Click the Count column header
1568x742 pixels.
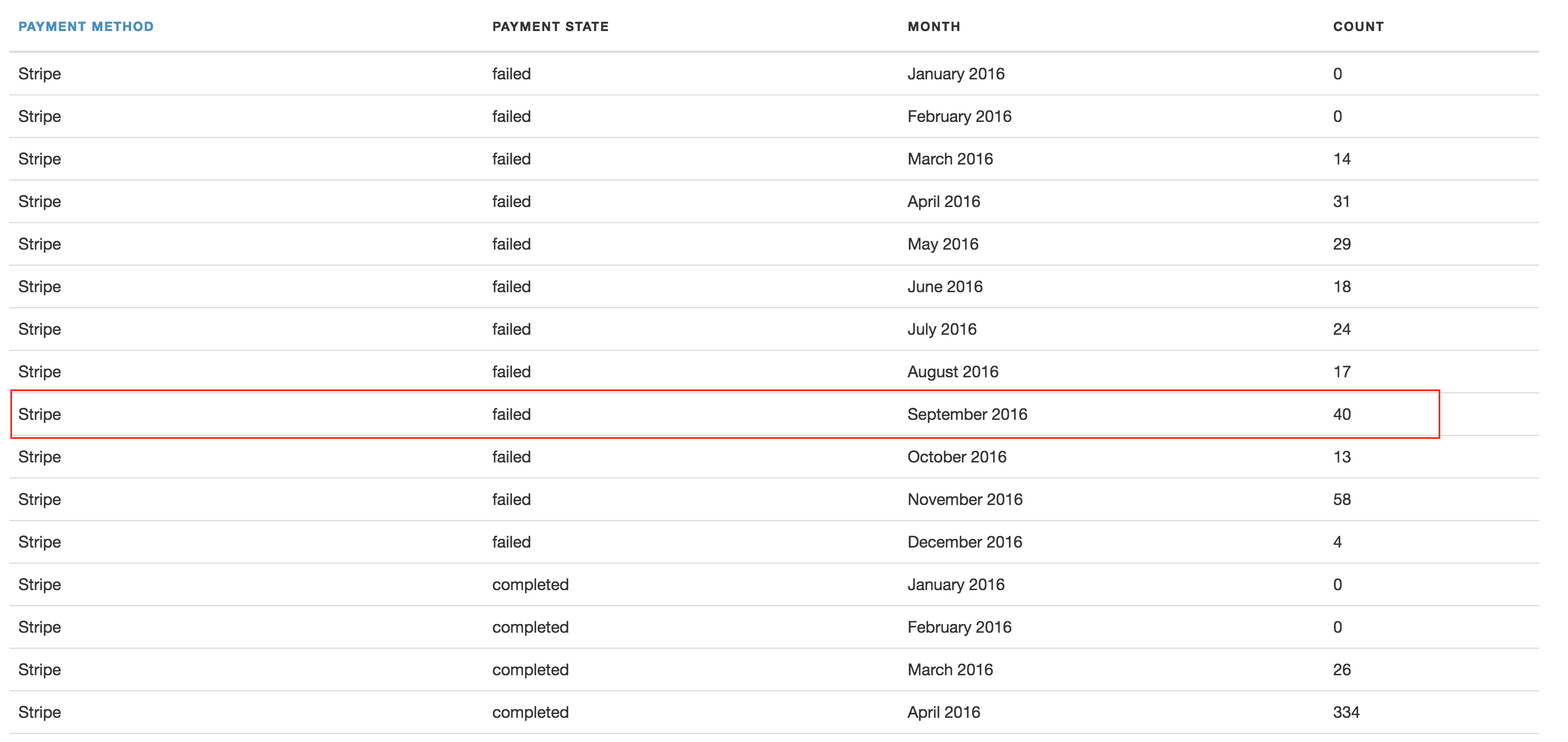(1358, 27)
